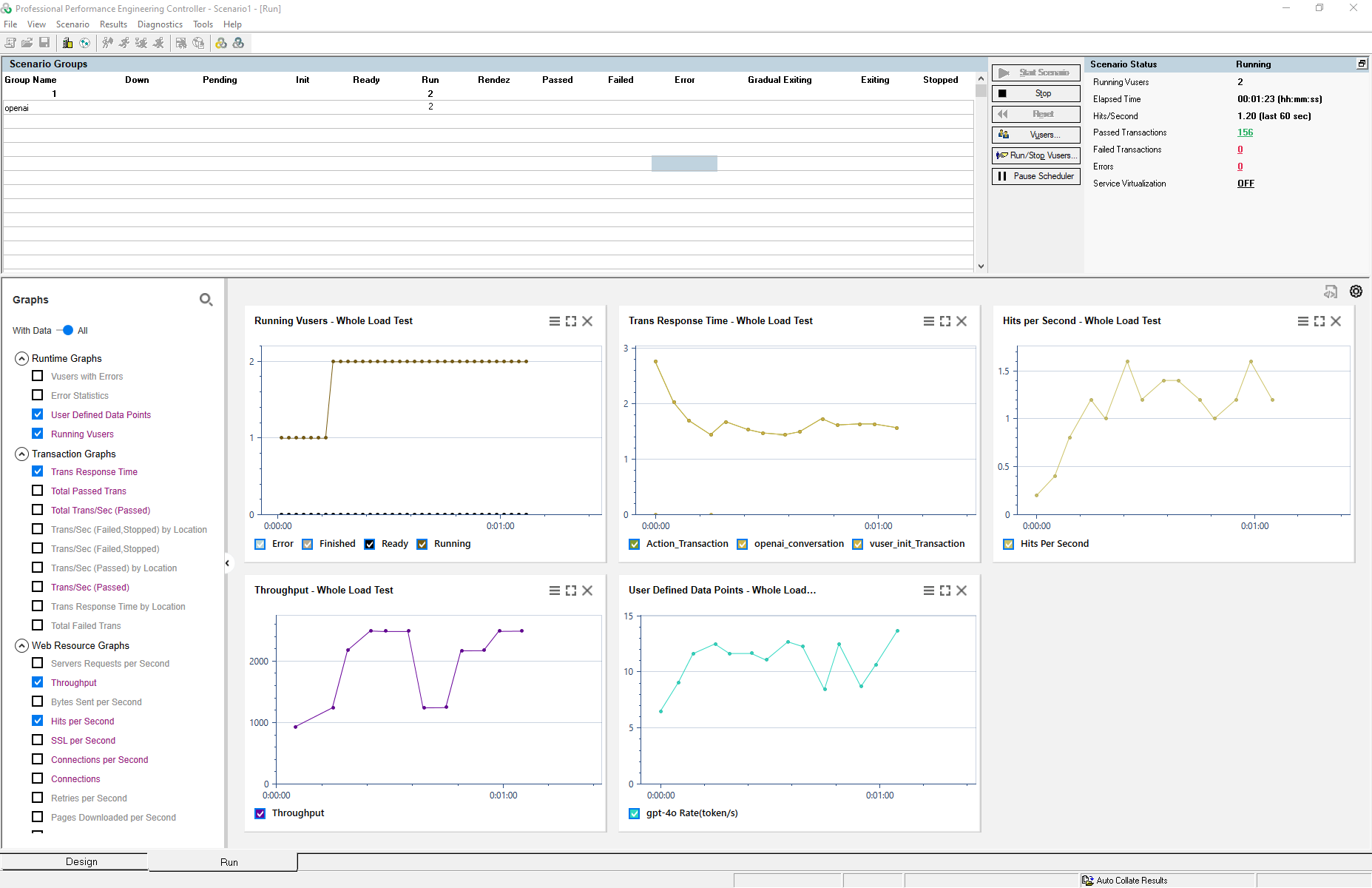Toggle the With Data / All switch

67,331
